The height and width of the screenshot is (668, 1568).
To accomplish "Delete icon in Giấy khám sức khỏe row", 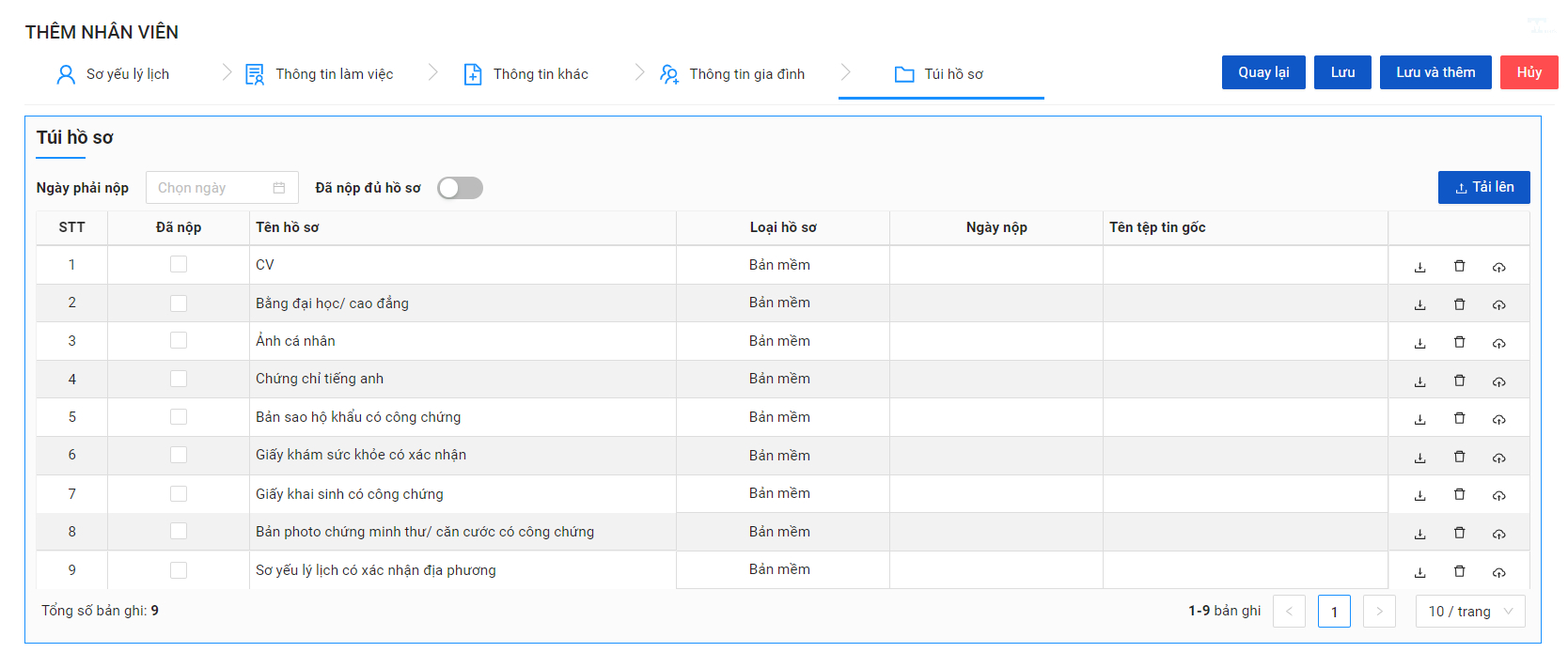I will (1459, 457).
